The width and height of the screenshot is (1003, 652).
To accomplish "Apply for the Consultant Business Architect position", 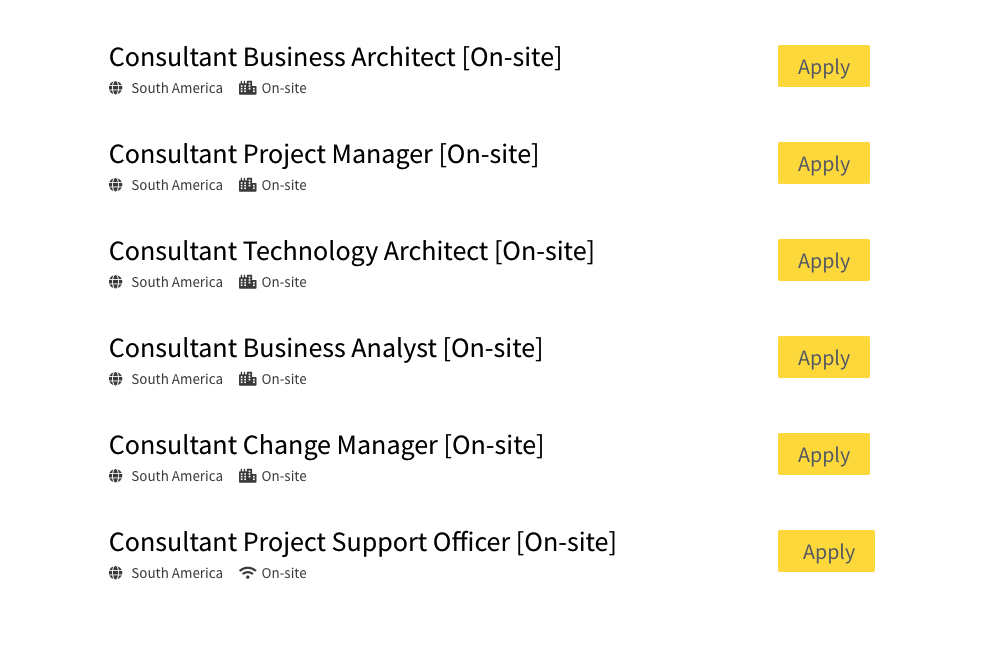I will [823, 66].
